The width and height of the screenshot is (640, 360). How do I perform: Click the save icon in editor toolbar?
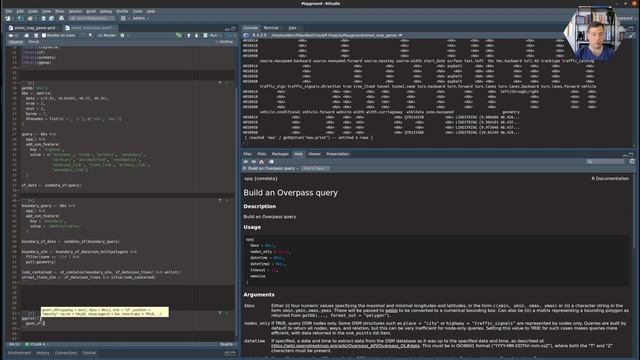click(x=36, y=36)
